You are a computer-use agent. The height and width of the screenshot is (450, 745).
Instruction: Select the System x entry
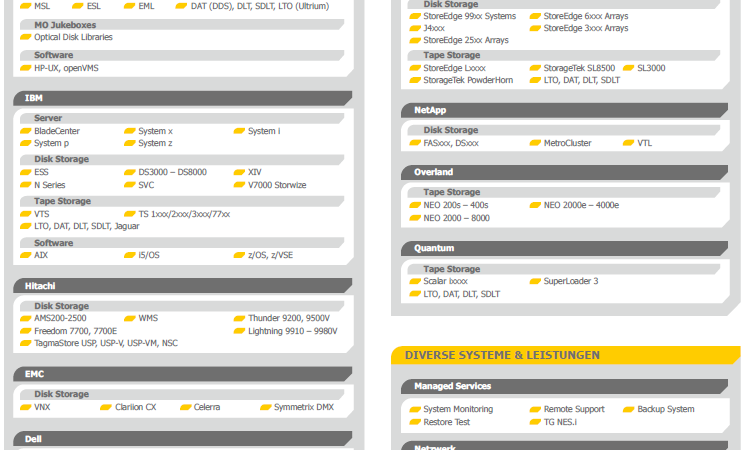tap(155, 131)
